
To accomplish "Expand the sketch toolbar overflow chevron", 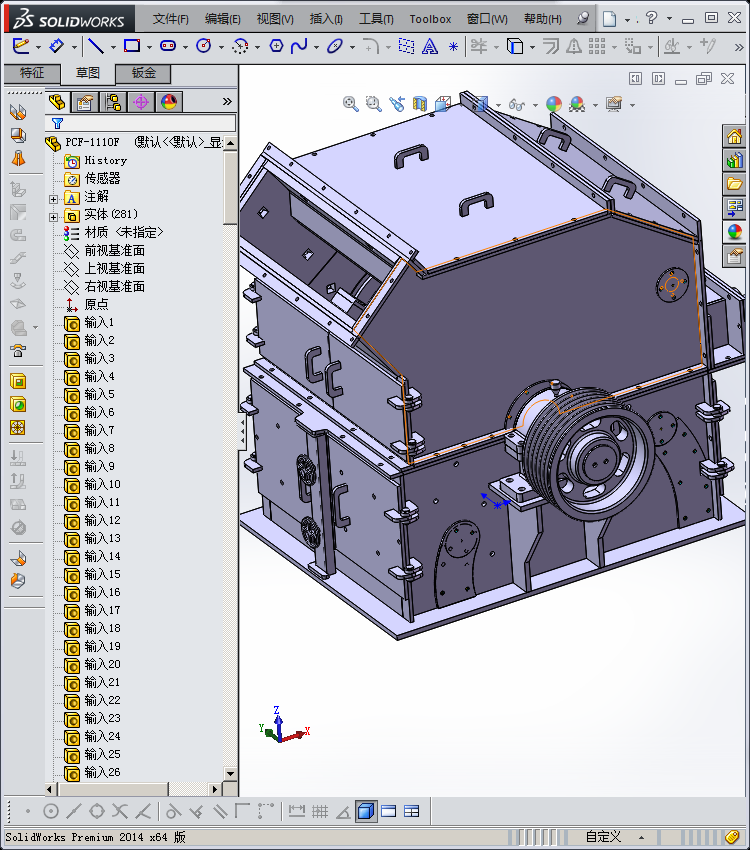I will coord(739,47).
